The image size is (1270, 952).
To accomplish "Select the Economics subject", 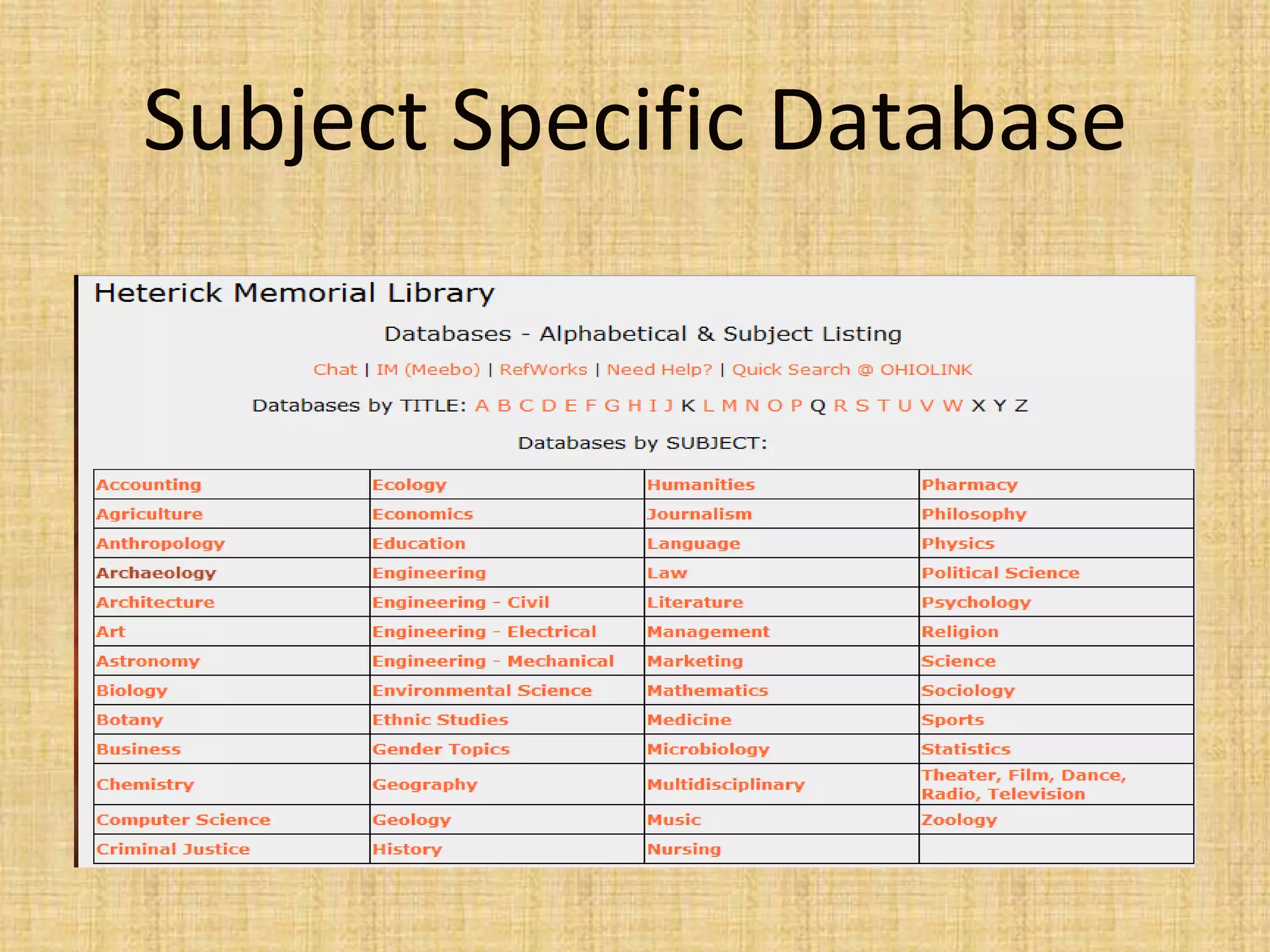I will [422, 514].
